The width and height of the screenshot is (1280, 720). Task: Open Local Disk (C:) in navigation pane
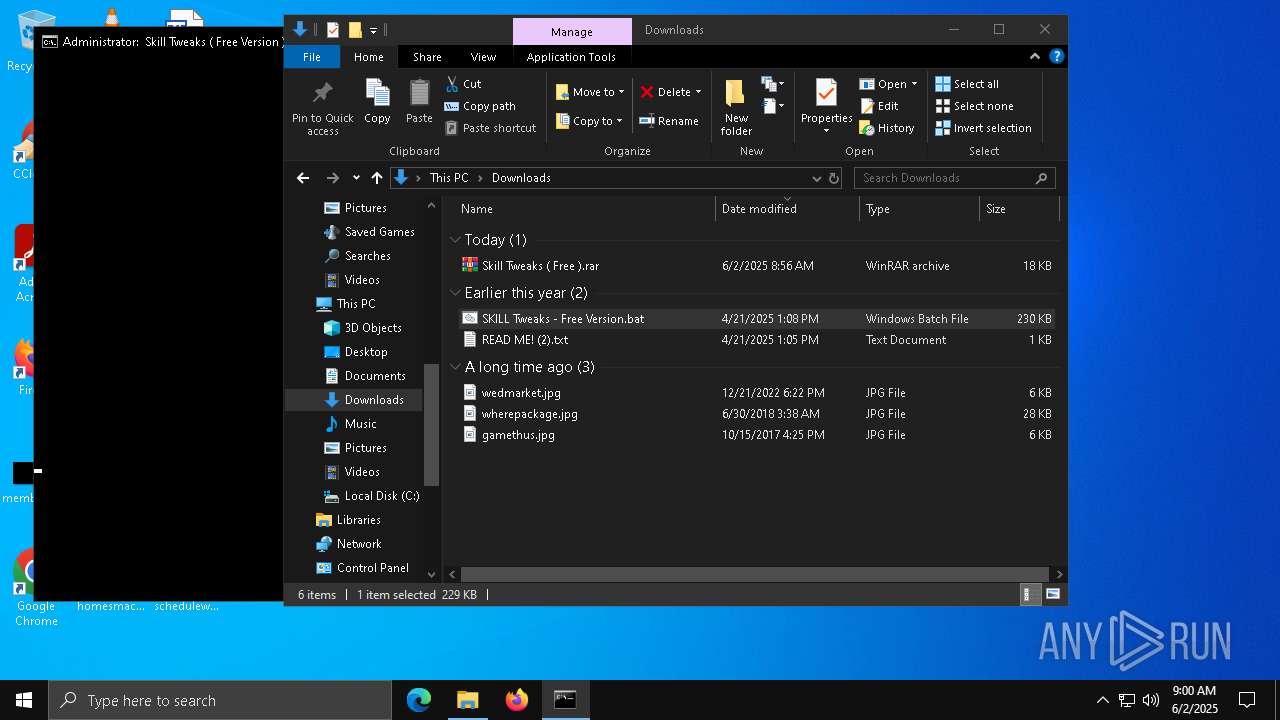click(x=372, y=496)
